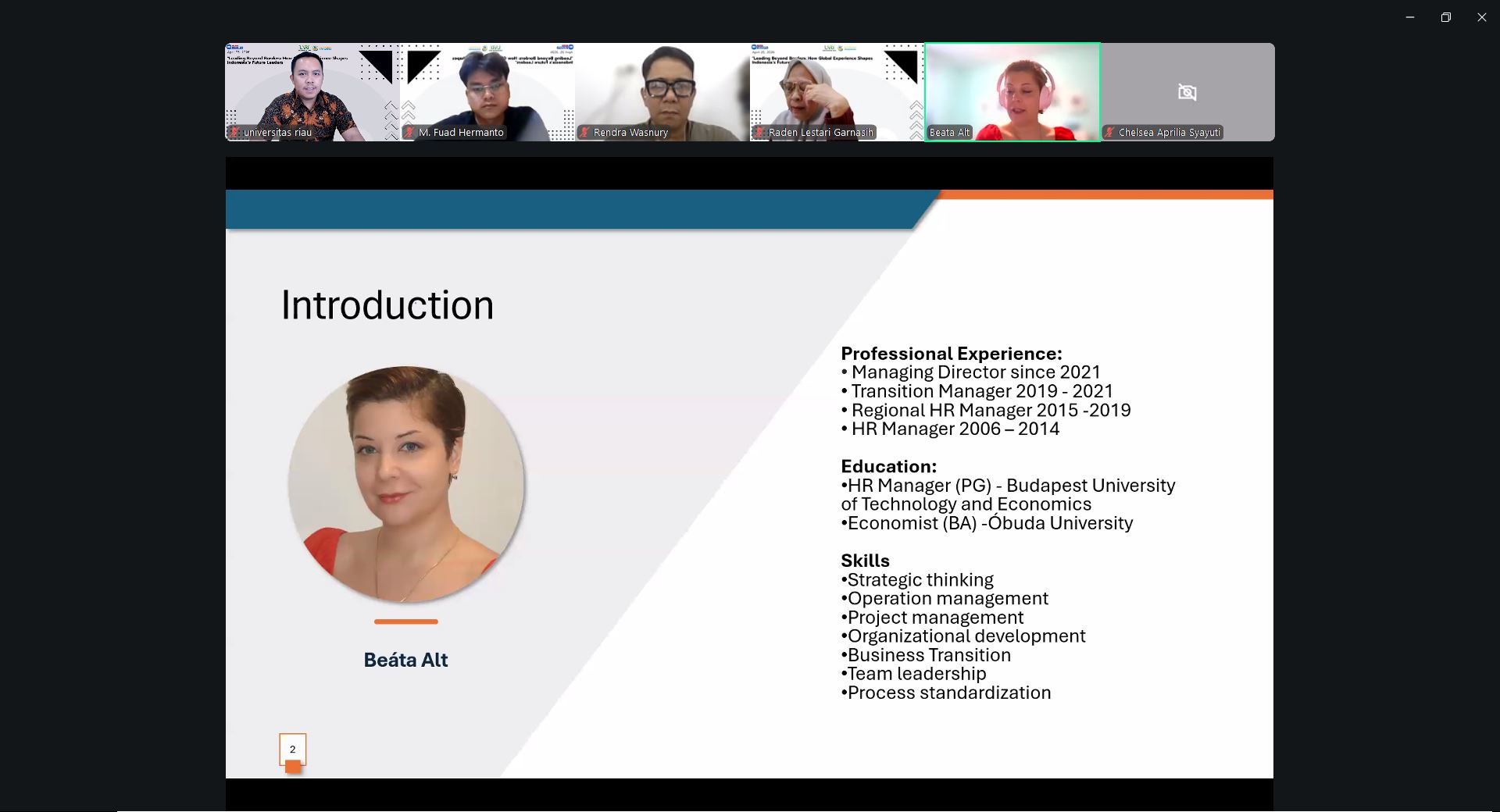Screen dimensions: 1500x812
Task: Minimize the meeting window
Action: (x=1410, y=17)
